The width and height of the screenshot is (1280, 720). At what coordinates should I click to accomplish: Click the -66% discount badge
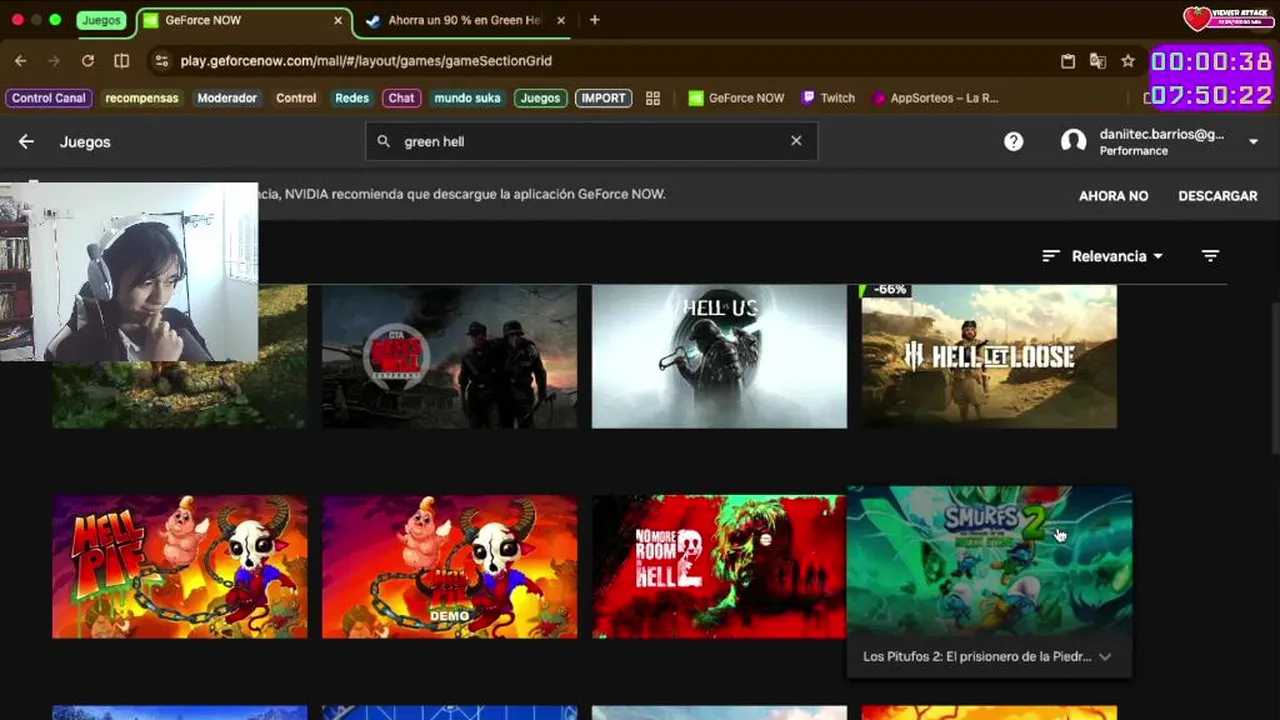(x=885, y=290)
